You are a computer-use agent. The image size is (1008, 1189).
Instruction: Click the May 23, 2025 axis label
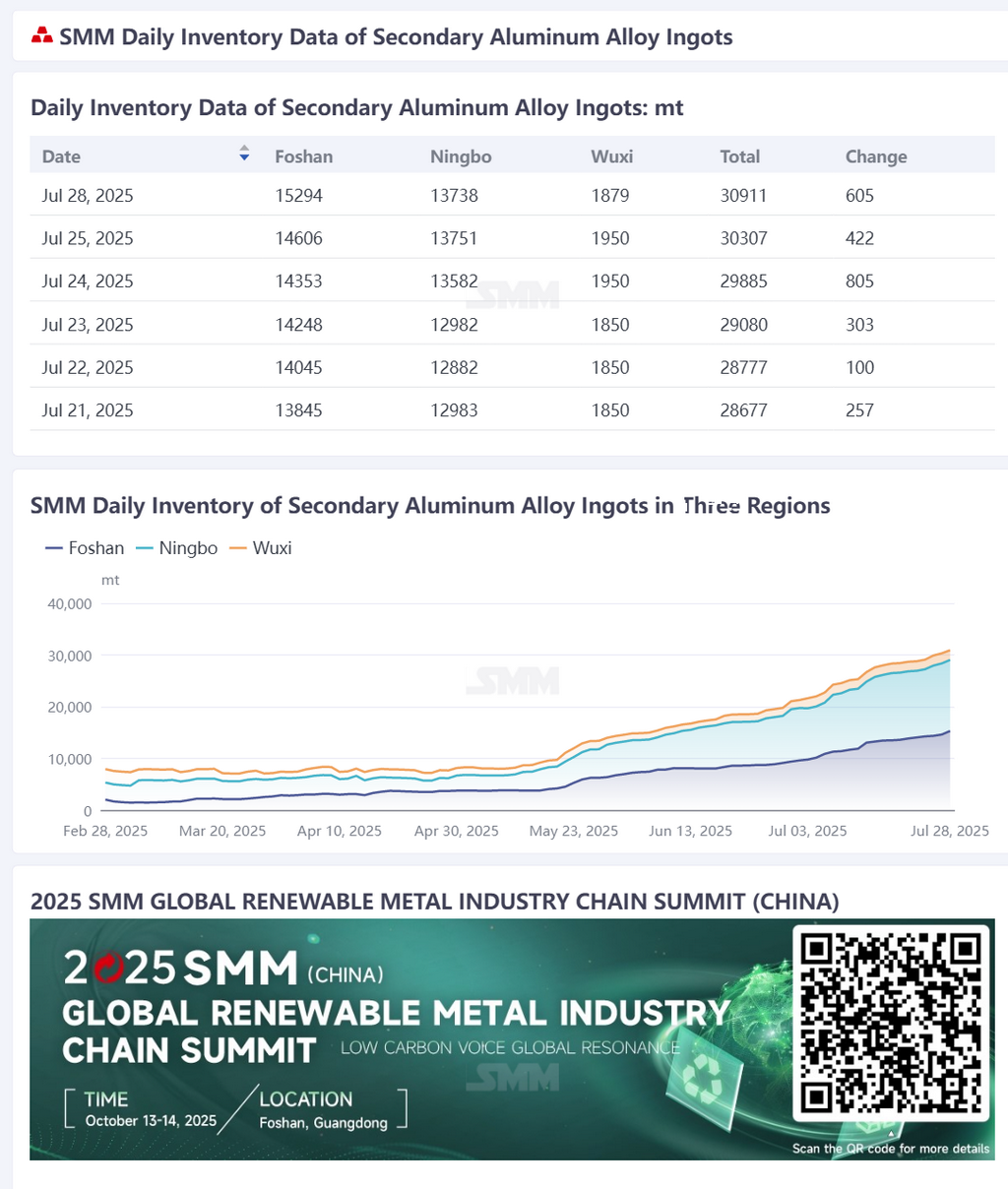point(574,831)
